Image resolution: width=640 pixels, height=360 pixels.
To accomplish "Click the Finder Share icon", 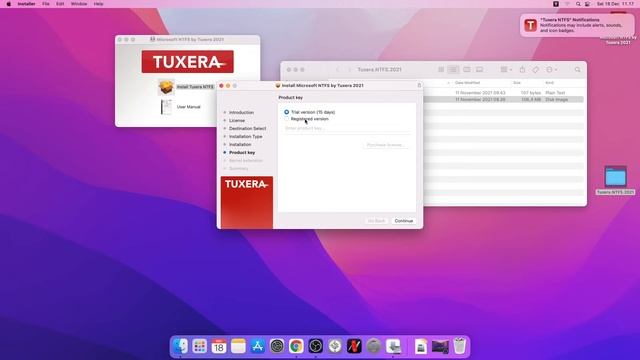I will coord(522,70).
